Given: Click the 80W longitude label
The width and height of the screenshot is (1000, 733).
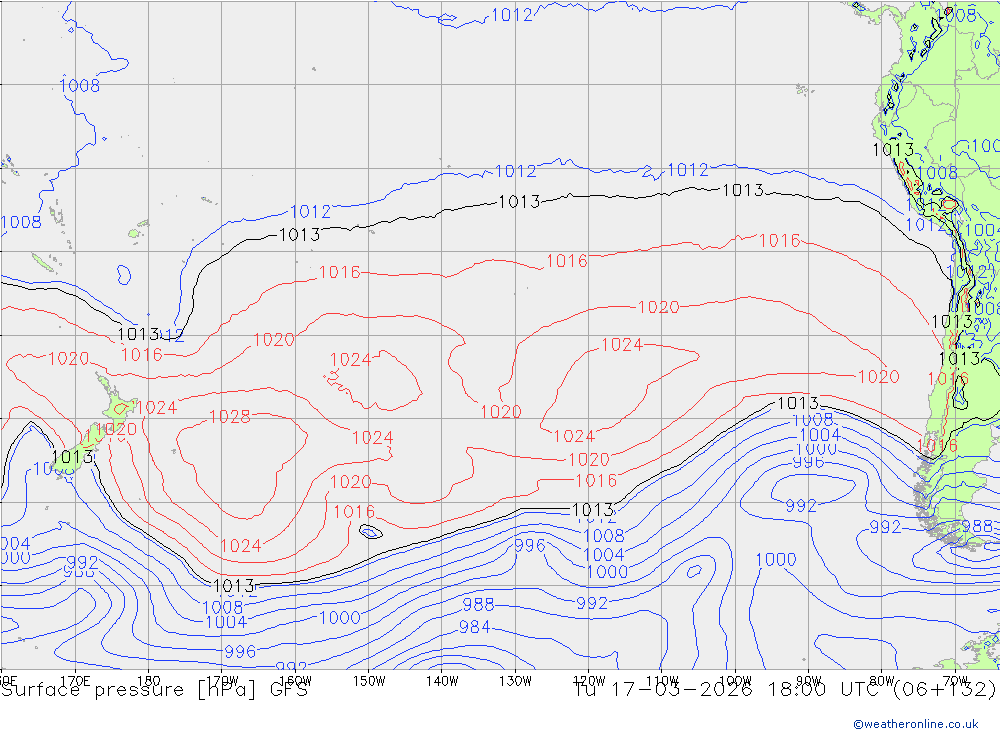Looking at the screenshot, I should [882, 681].
